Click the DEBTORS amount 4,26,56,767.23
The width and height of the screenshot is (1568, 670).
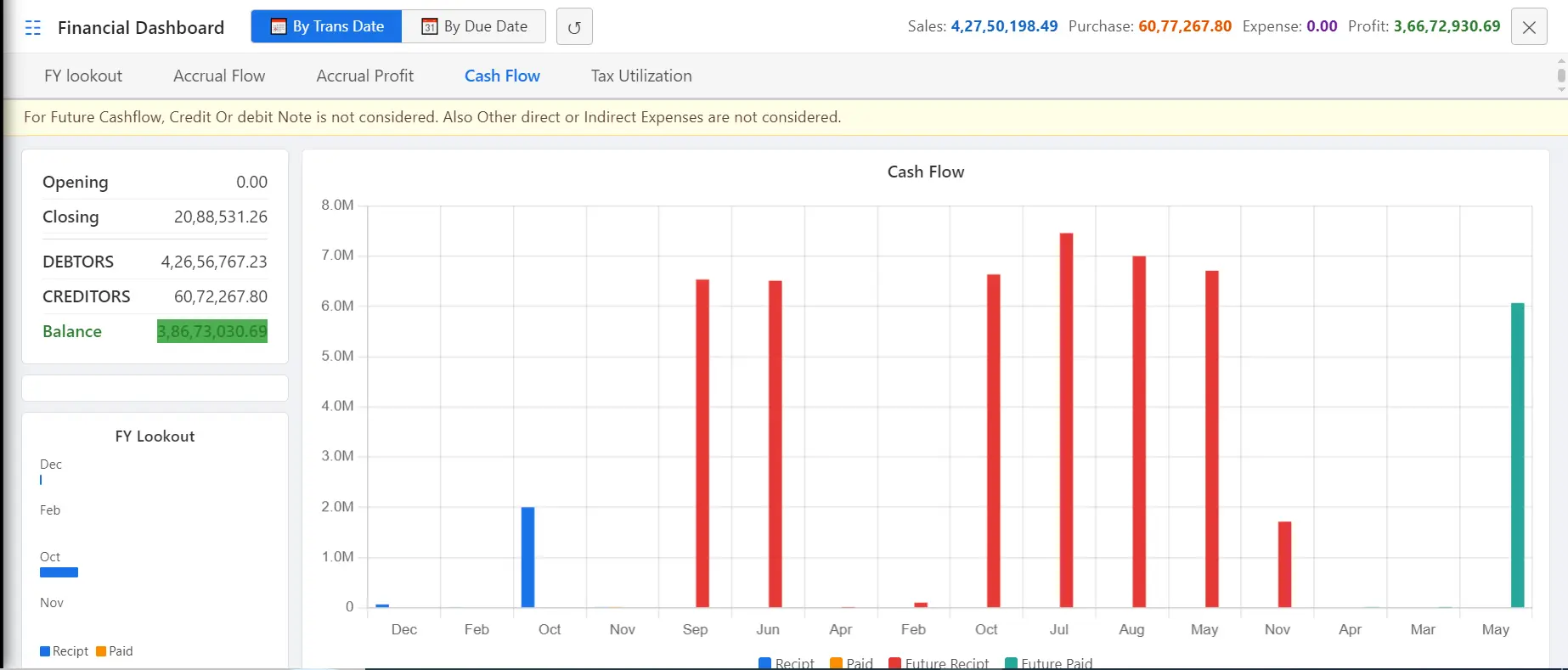pos(214,262)
